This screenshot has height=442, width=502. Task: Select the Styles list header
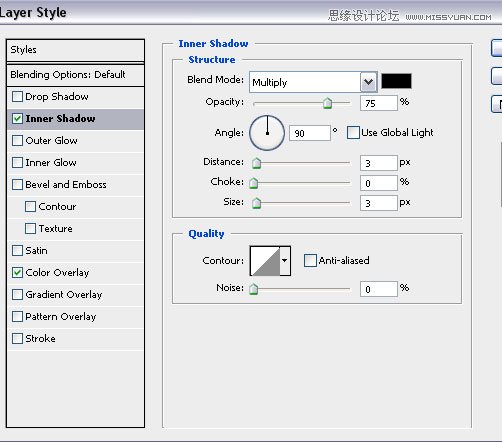point(75,50)
